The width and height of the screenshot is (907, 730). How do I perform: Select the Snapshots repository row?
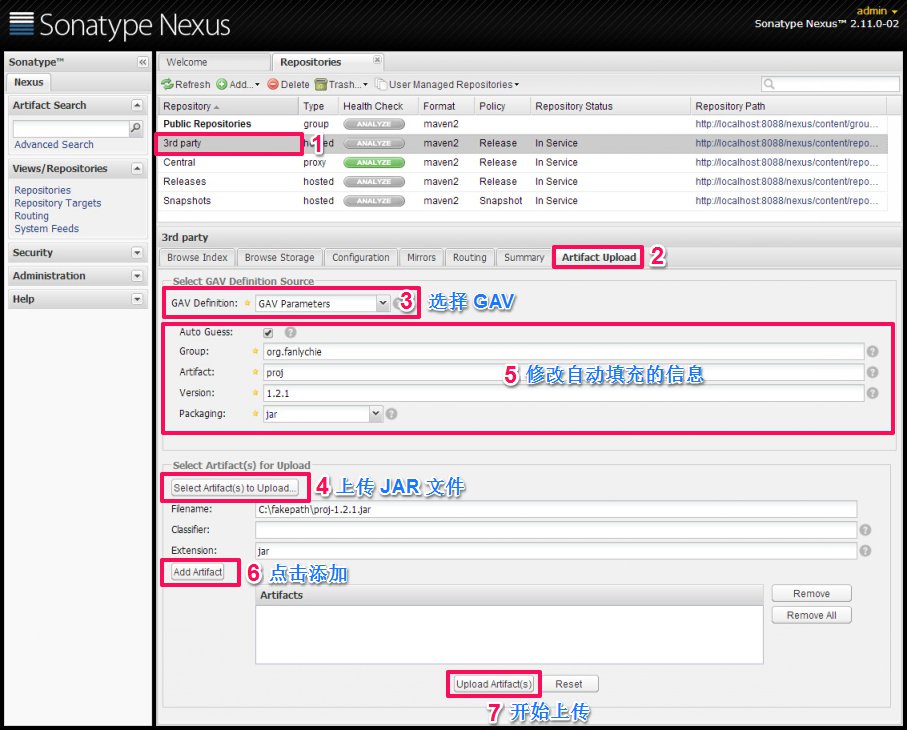(522, 201)
